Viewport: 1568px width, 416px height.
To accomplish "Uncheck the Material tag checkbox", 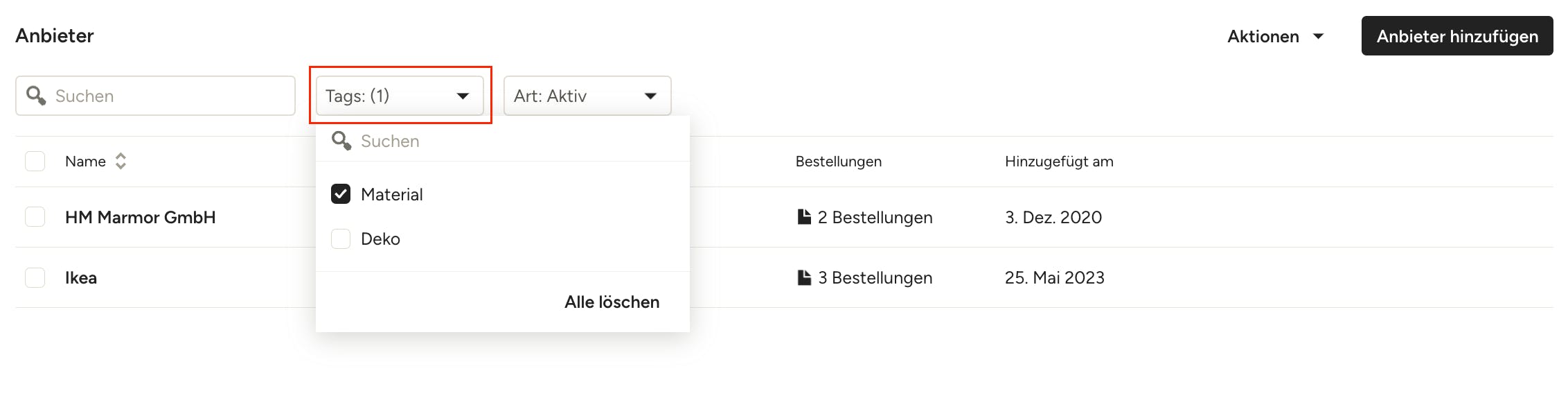I will [341, 194].
